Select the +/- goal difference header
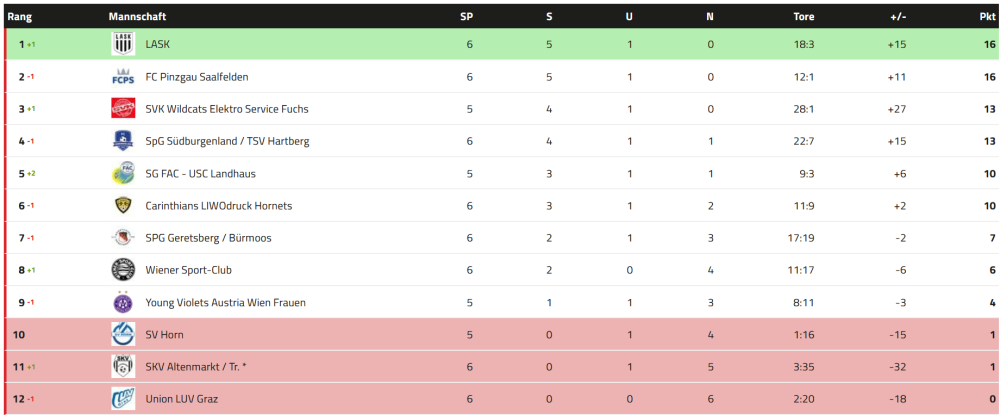 [x=897, y=17]
